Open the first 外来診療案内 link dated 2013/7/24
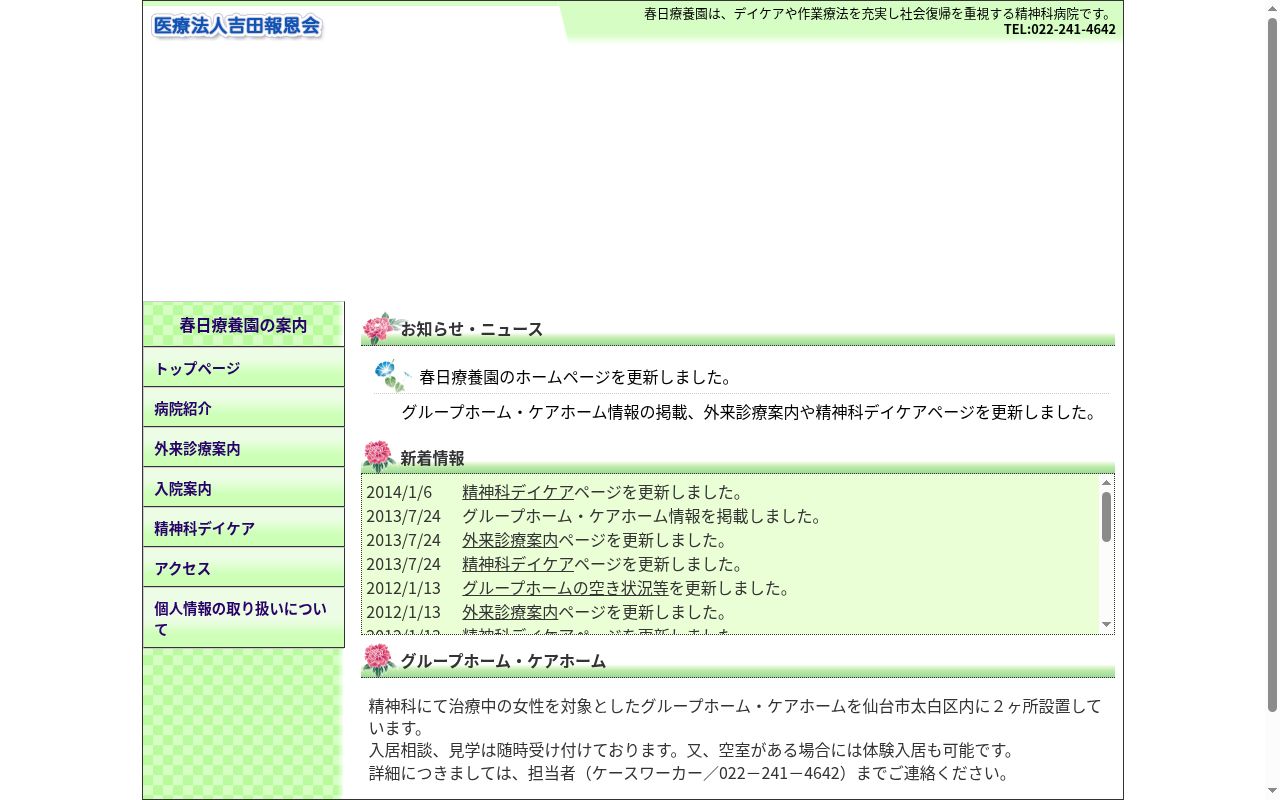The height and width of the screenshot is (800, 1280). point(510,540)
